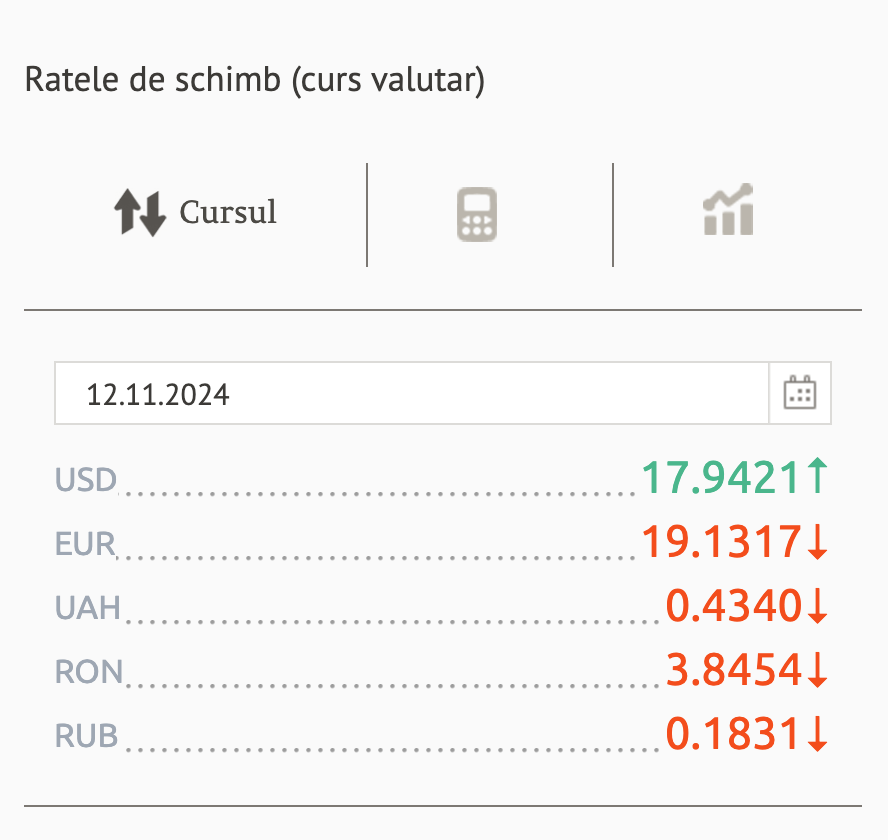The height and width of the screenshot is (840, 888).
Task: Click the red down arrow beside EUR rate
Action: point(817,542)
